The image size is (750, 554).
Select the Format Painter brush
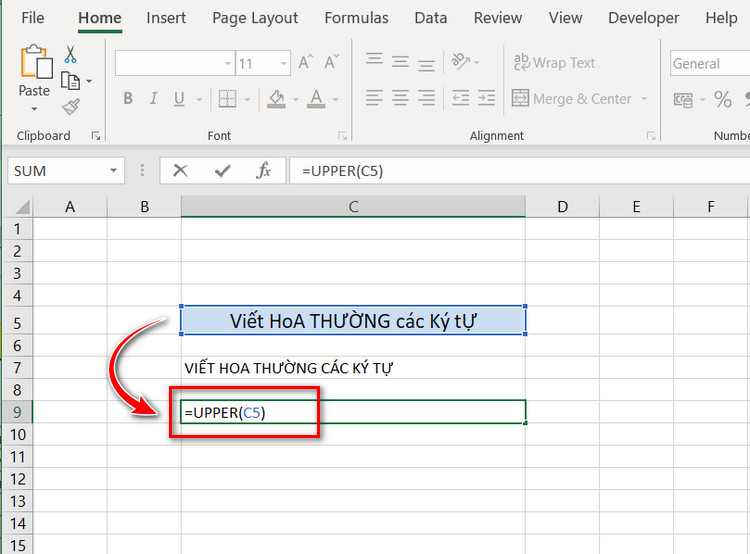pos(71,107)
